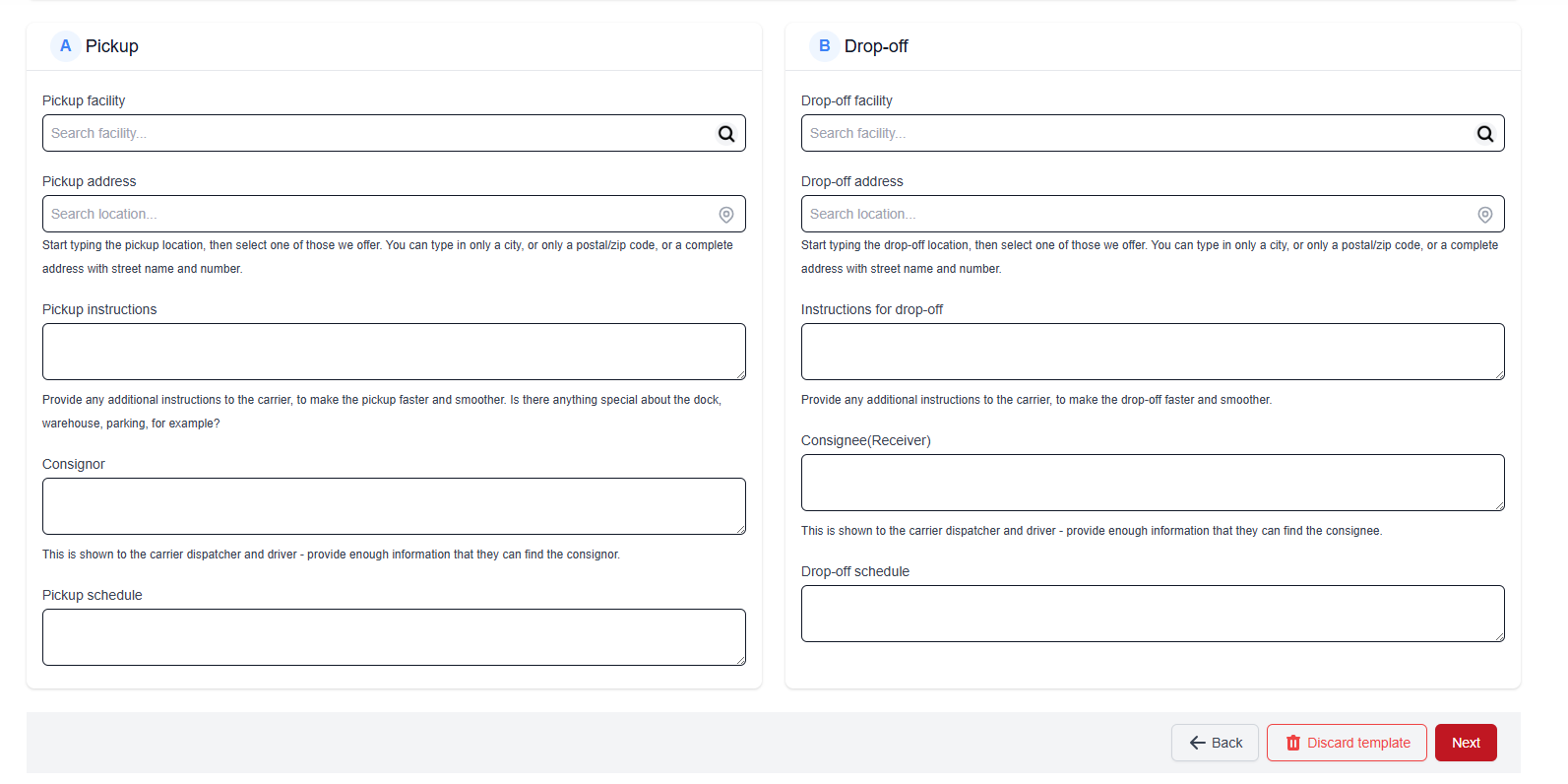Click the Drop-off address location pin icon
1568x784 pixels.
pyautogui.click(x=1485, y=215)
